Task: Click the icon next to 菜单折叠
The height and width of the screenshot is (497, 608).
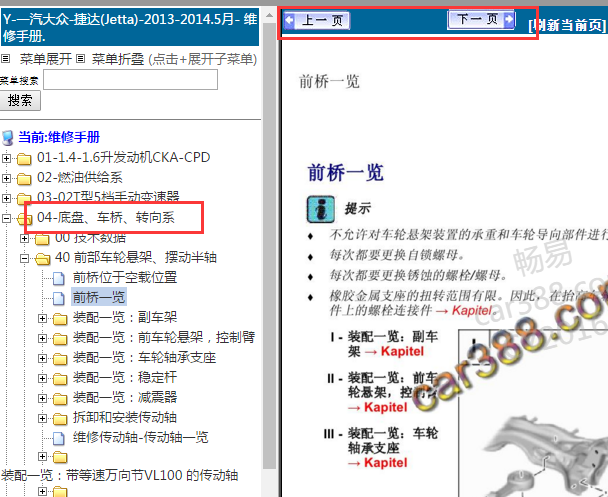Action: [x=80, y=59]
